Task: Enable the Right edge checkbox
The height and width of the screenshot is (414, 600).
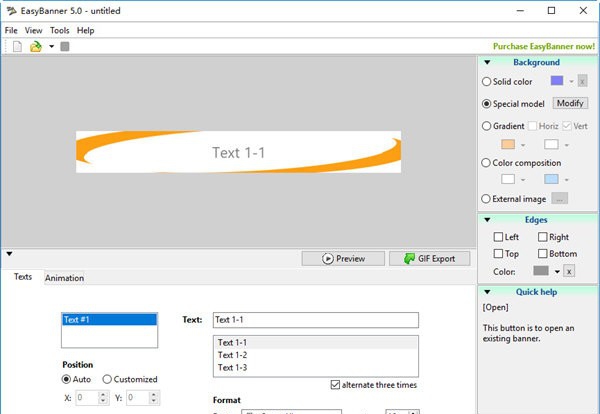Action: coord(543,237)
